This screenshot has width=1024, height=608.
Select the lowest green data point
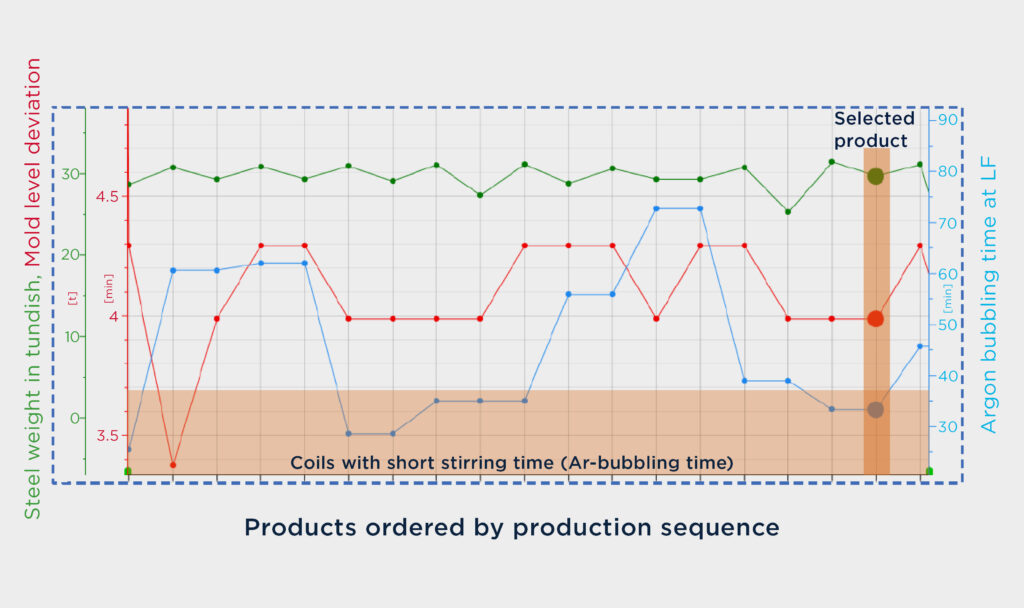[x=788, y=212]
